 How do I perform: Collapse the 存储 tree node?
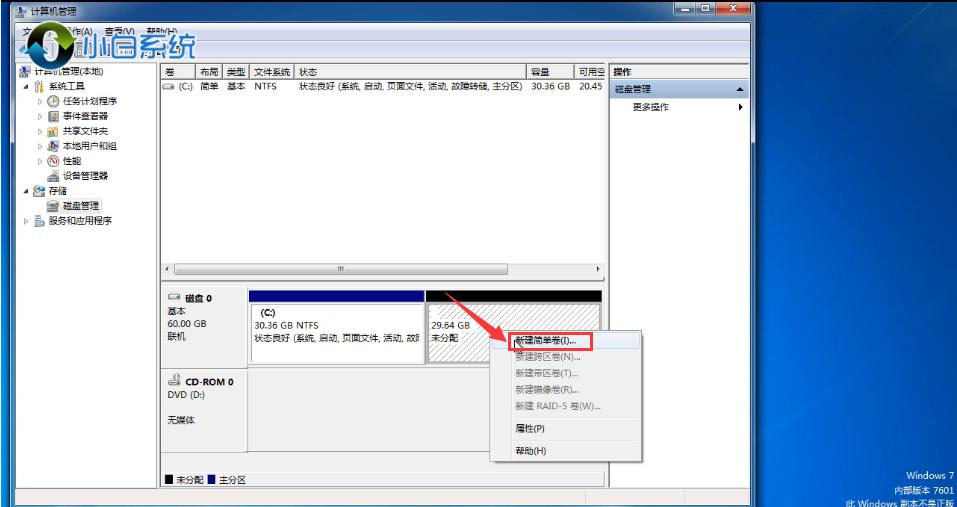tap(26, 191)
